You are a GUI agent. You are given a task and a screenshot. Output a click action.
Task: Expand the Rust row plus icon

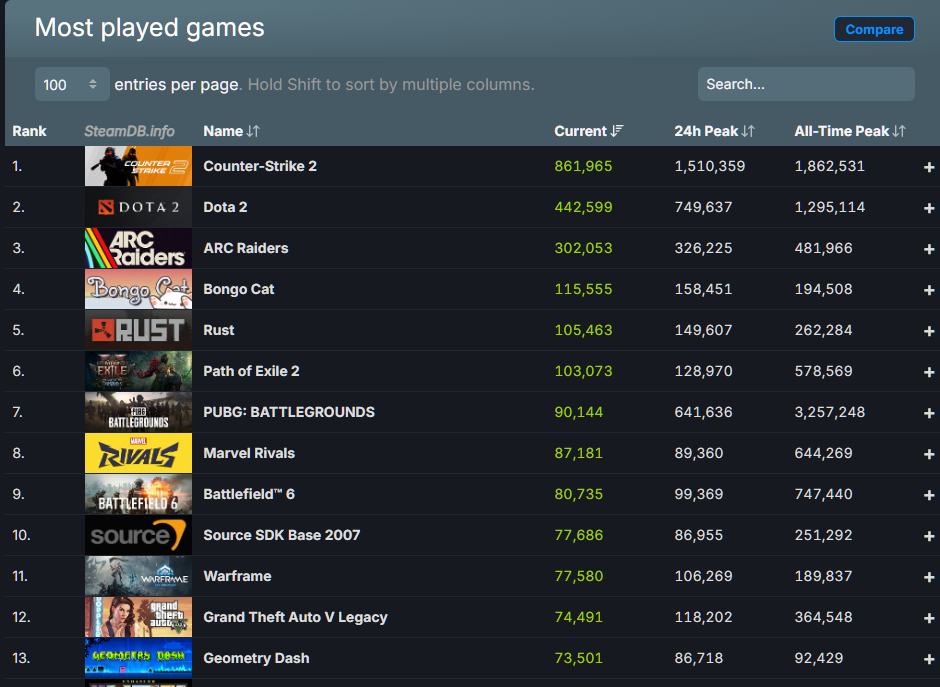pos(929,331)
